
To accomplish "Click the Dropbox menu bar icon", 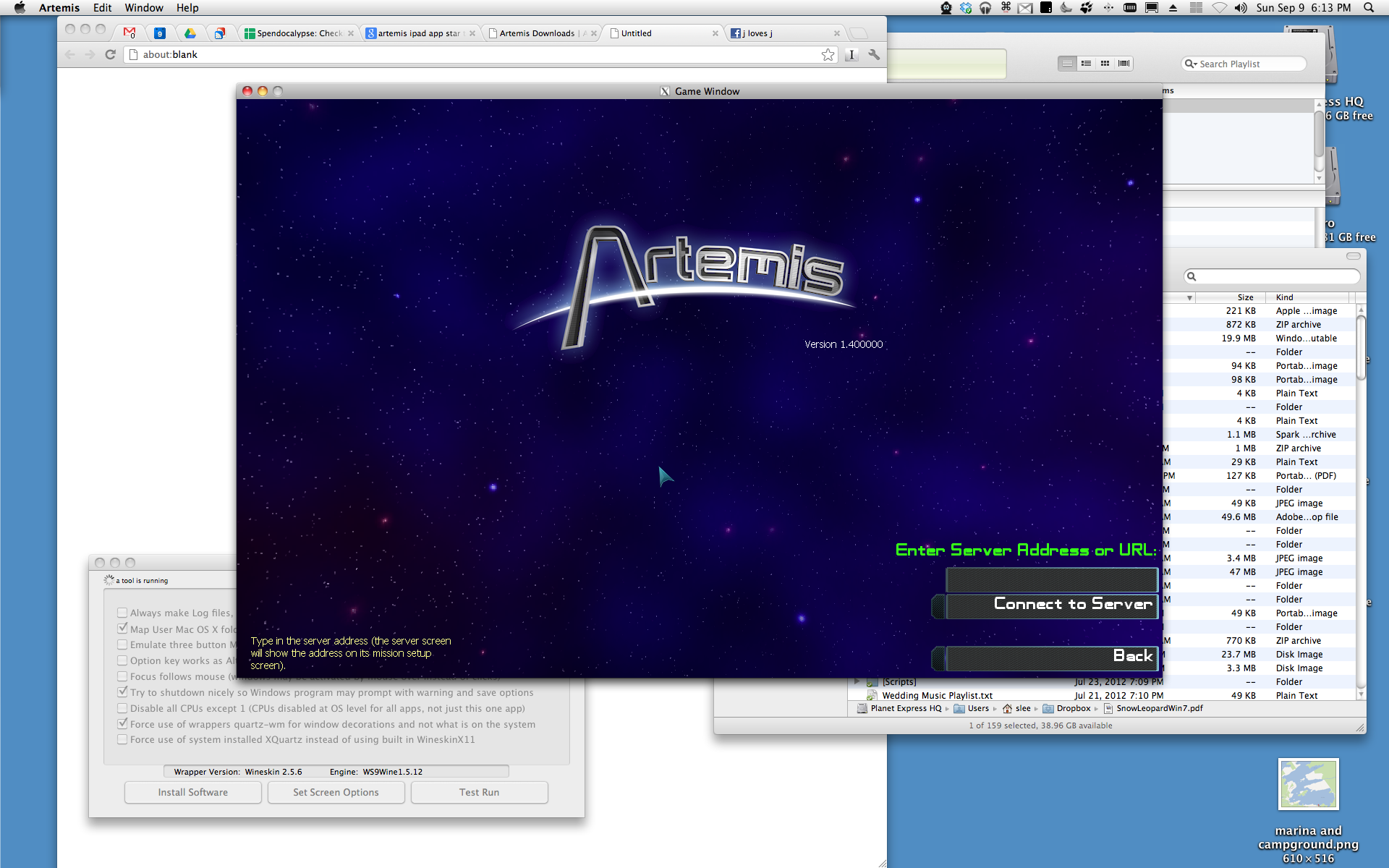I will [966, 8].
